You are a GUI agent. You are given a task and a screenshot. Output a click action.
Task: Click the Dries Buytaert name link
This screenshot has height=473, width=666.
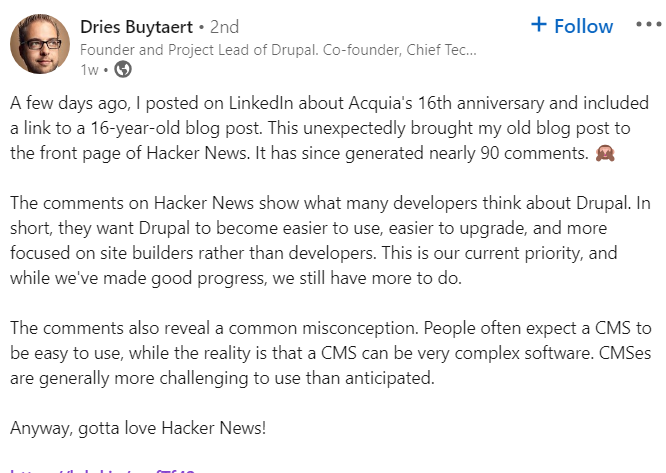pyautogui.click(x=136, y=27)
